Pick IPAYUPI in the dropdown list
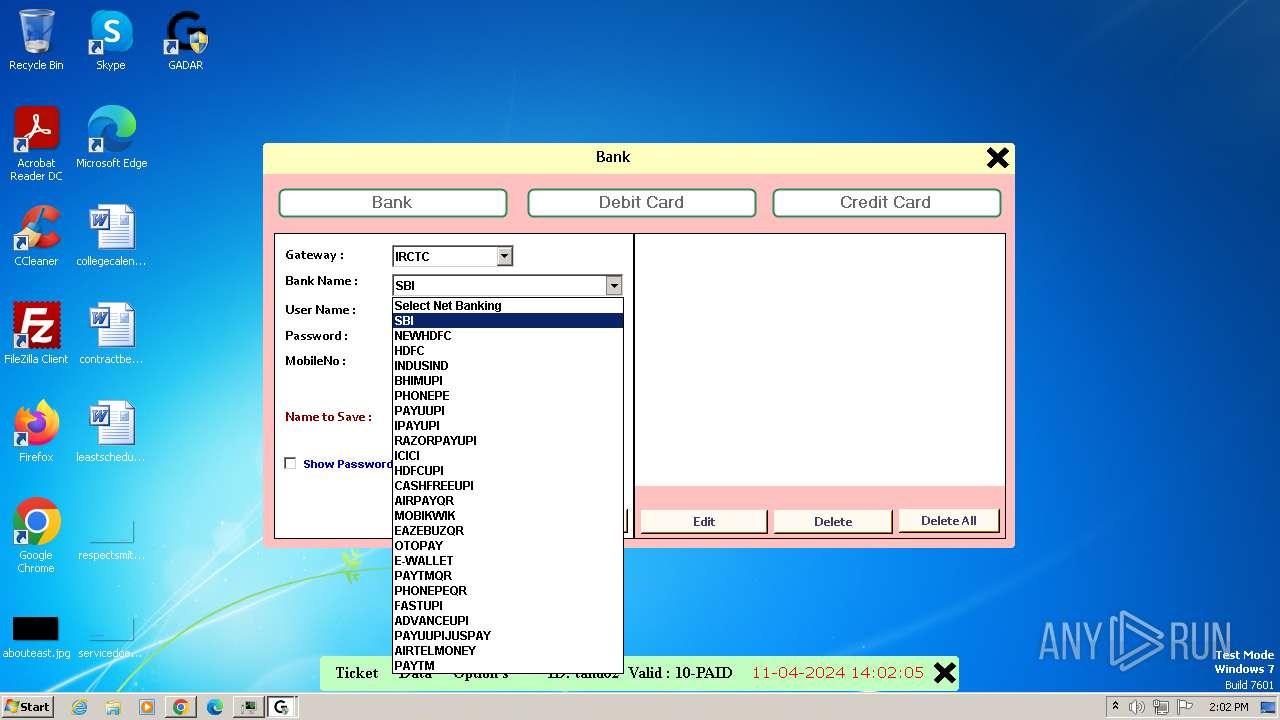This screenshot has width=1280, height=720. point(508,426)
